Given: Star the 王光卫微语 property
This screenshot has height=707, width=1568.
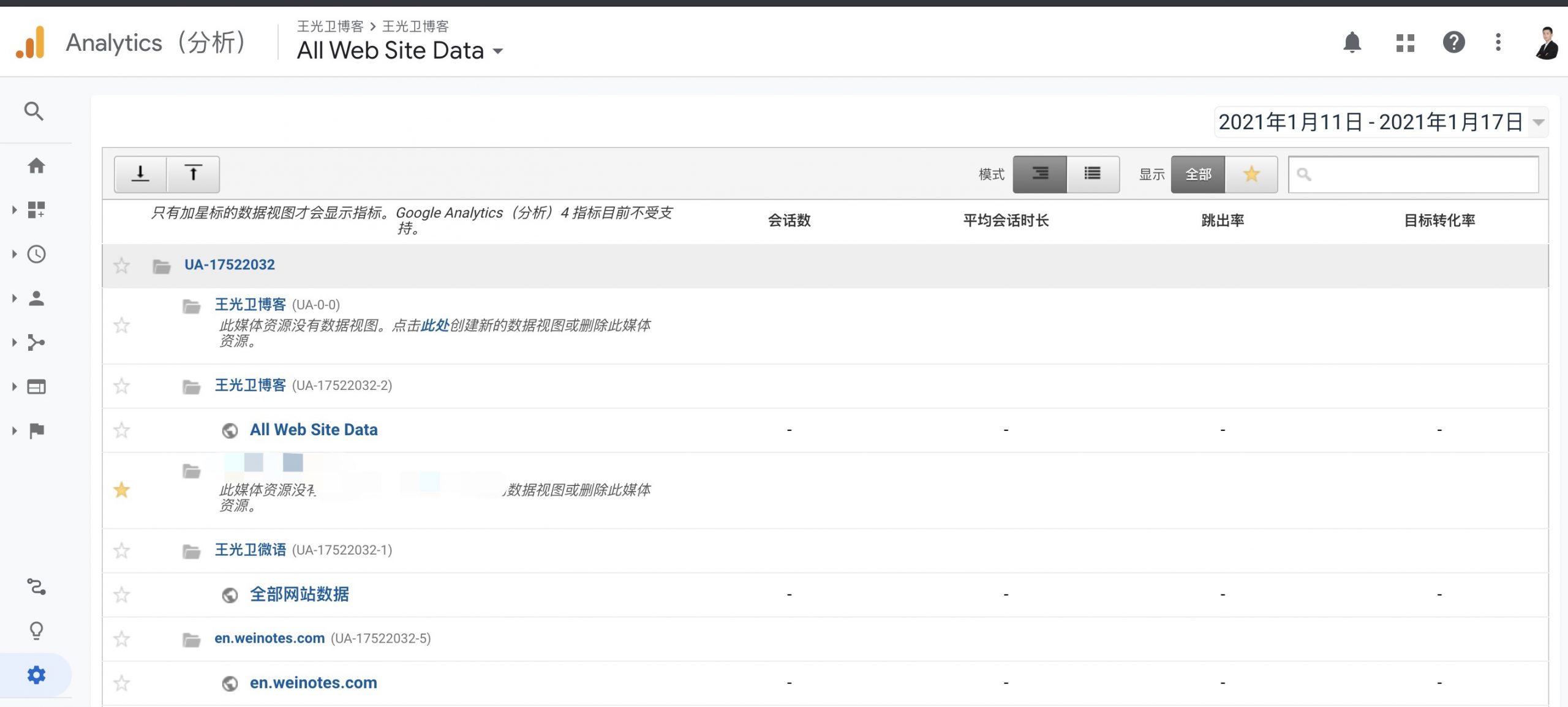Looking at the screenshot, I should 122,550.
